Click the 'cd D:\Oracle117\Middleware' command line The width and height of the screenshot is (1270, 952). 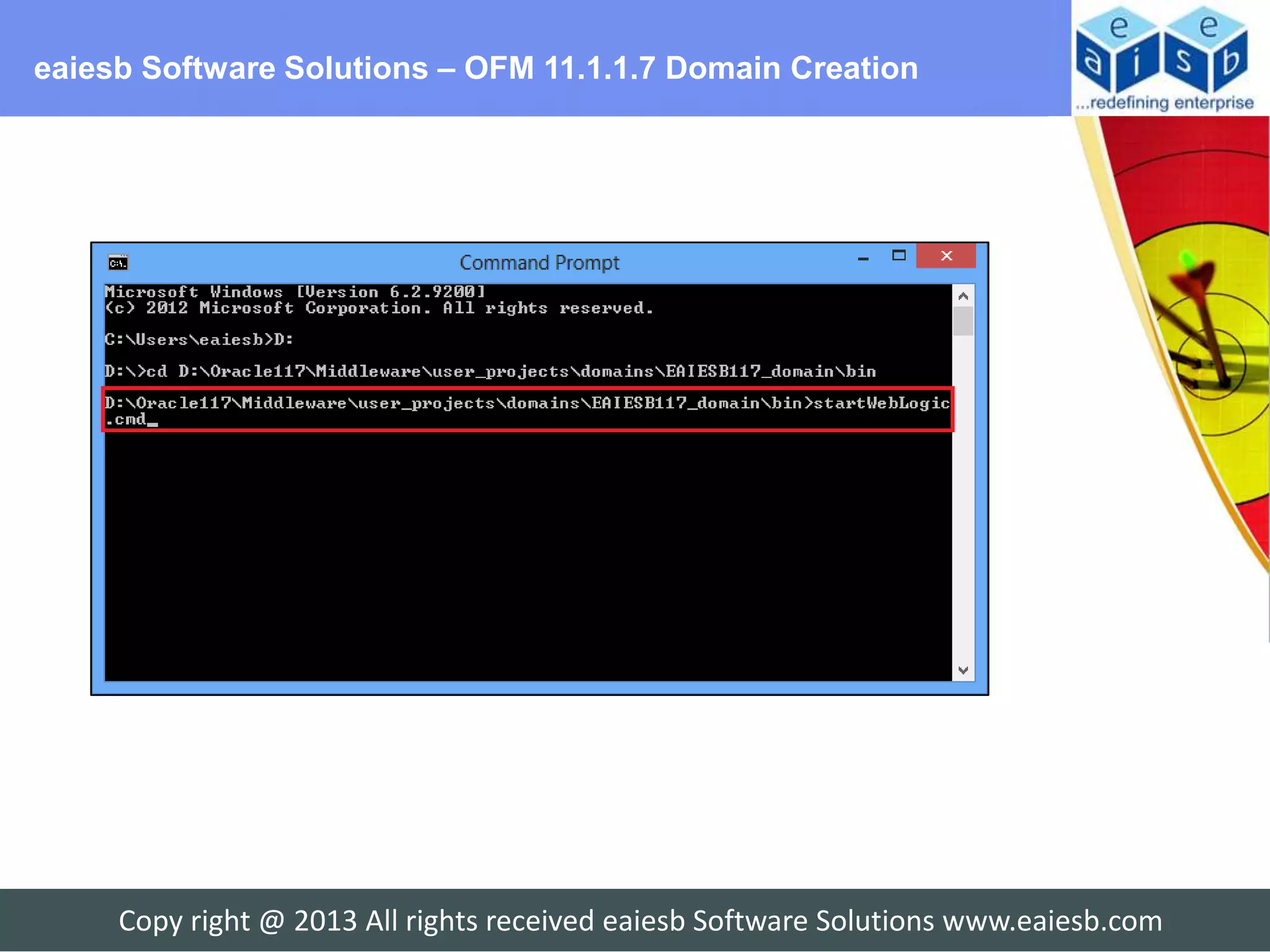[x=490, y=371]
